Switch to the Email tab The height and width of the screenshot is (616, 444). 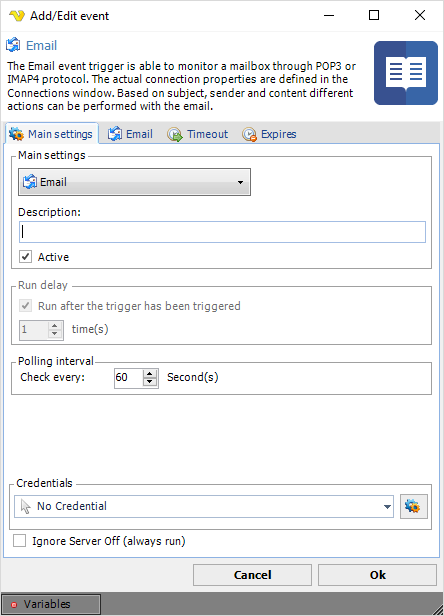click(130, 134)
